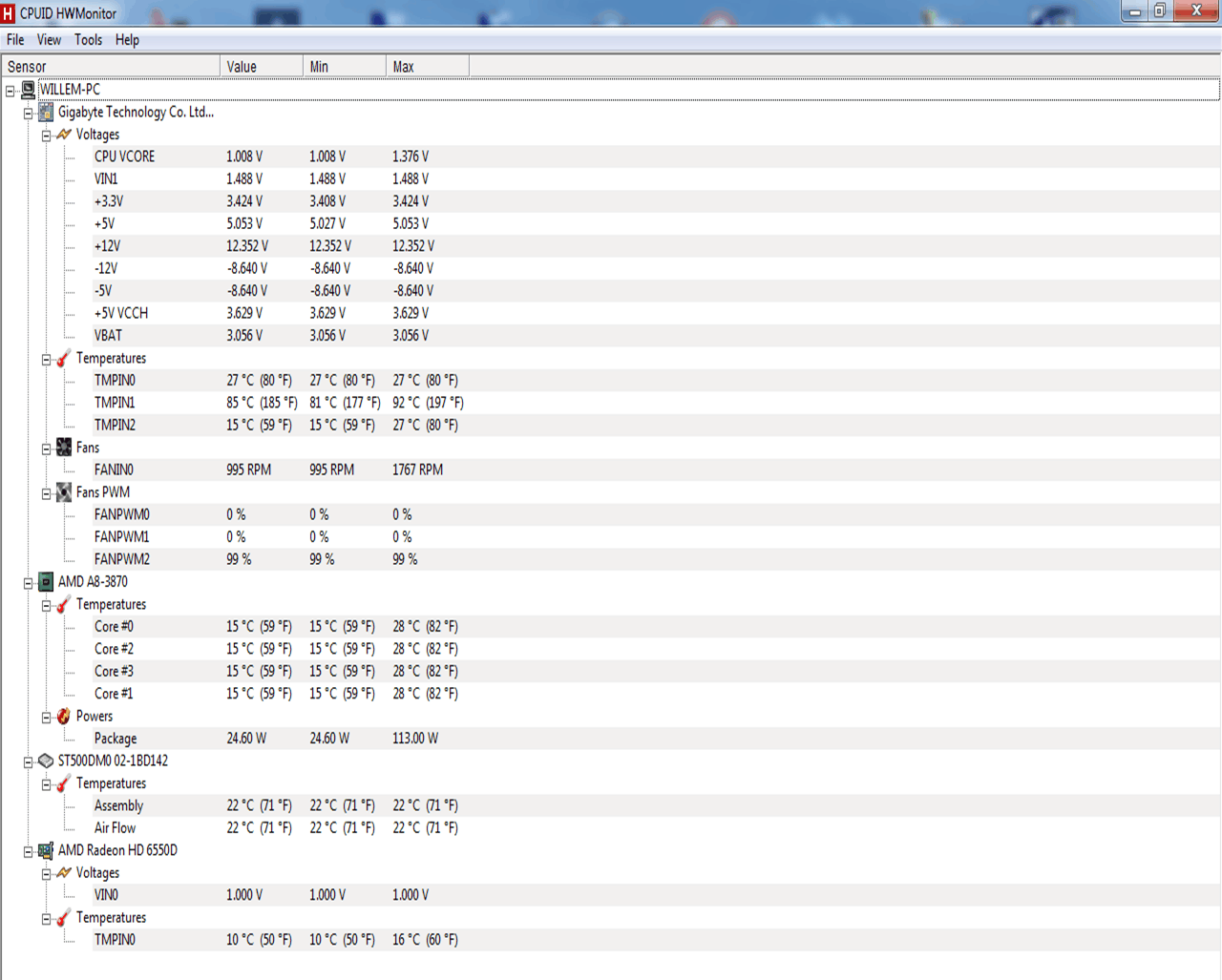Click the Temperatures thermometer icon under Gigabyte Technology

64,359
